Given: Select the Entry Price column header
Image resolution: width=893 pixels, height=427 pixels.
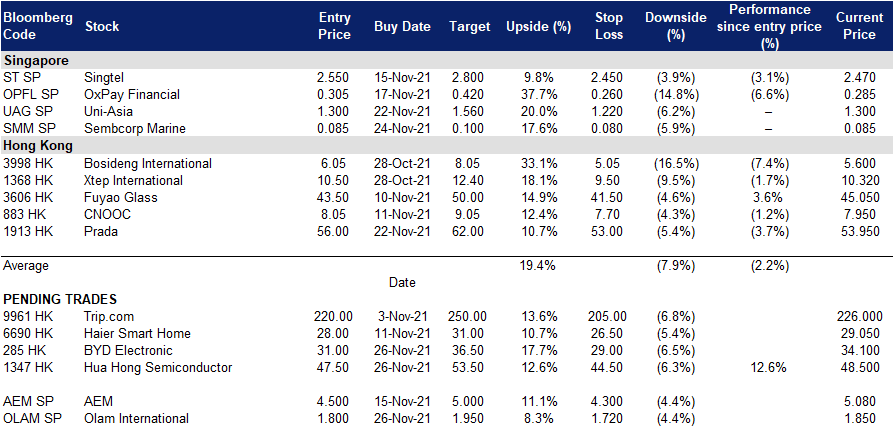Looking at the screenshot, I should click(x=334, y=26).
